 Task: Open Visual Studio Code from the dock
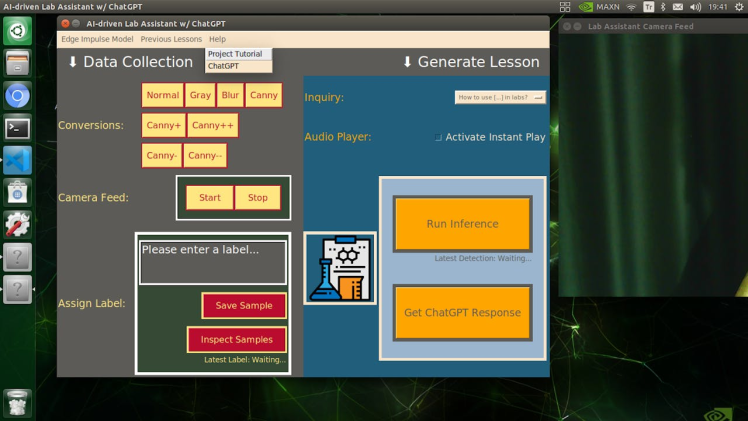coord(17,160)
